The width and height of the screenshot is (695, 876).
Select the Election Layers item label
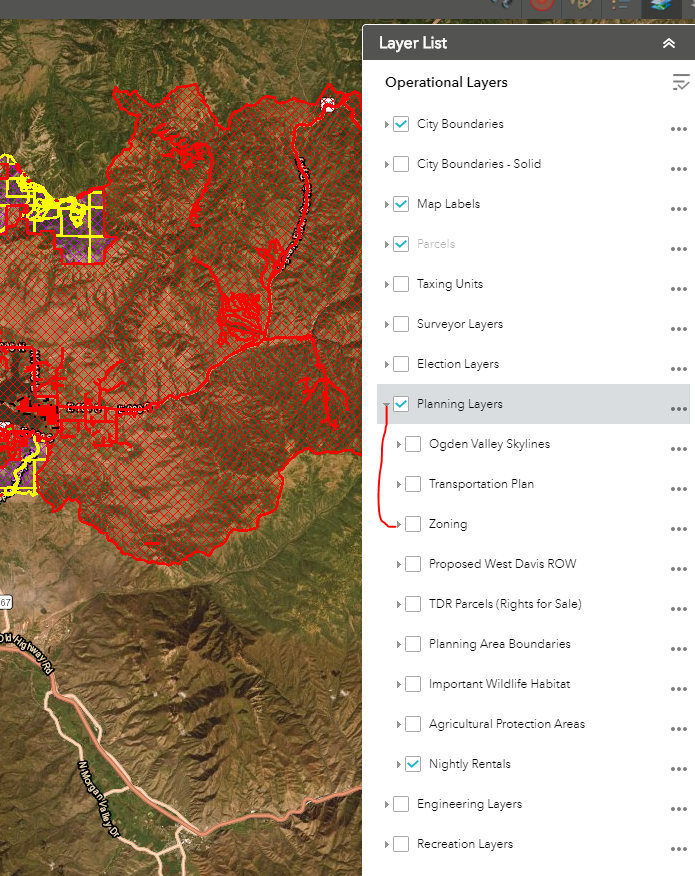(x=457, y=364)
